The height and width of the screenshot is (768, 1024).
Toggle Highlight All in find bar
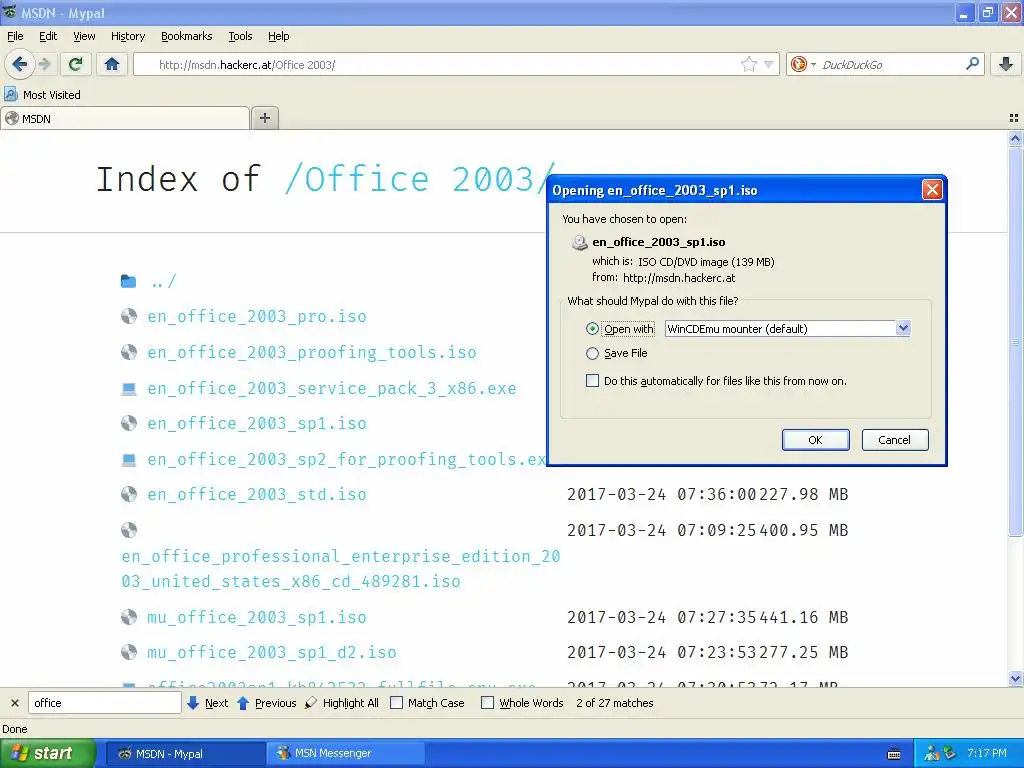342,703
